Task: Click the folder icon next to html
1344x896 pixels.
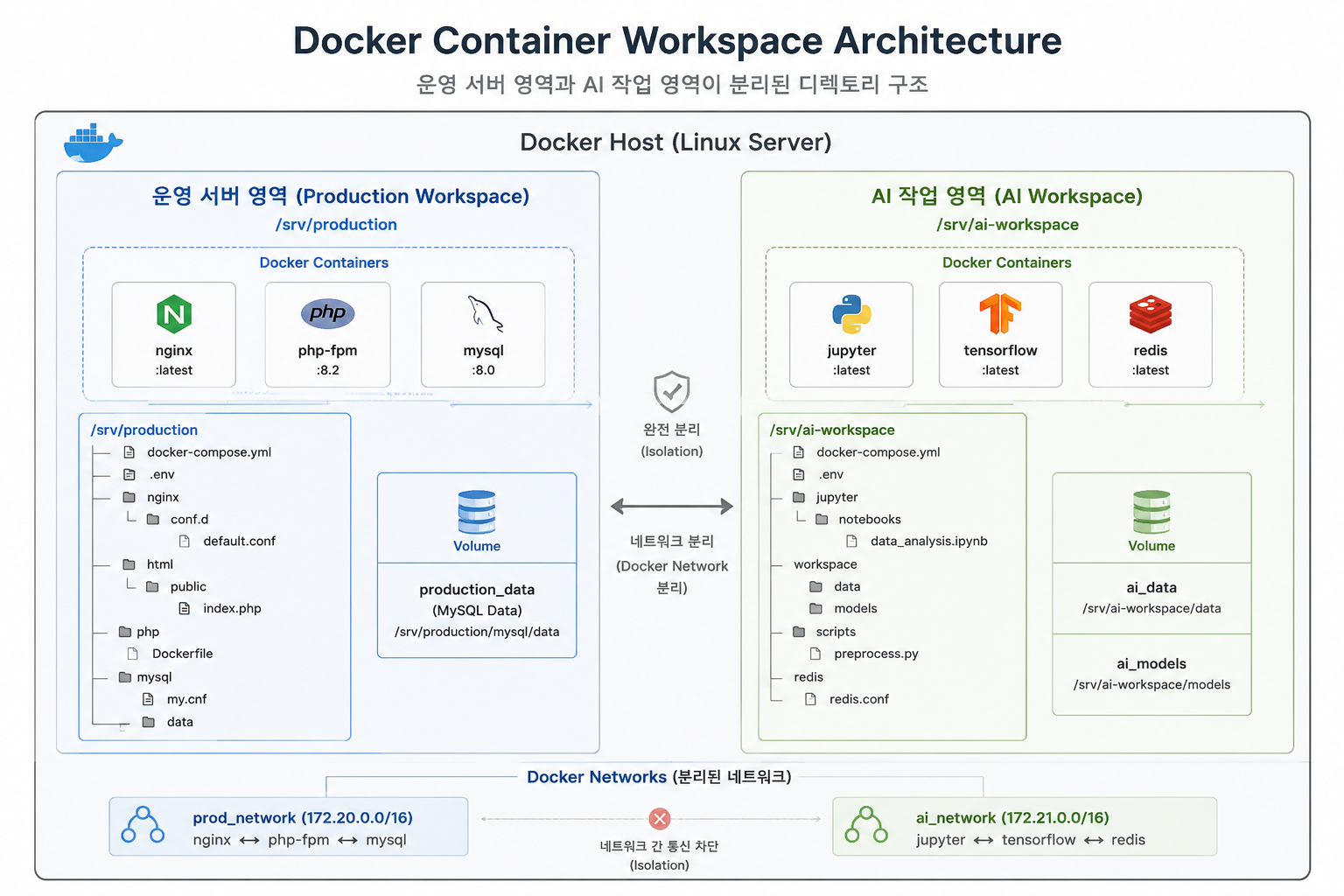Action: coord(129,564)
